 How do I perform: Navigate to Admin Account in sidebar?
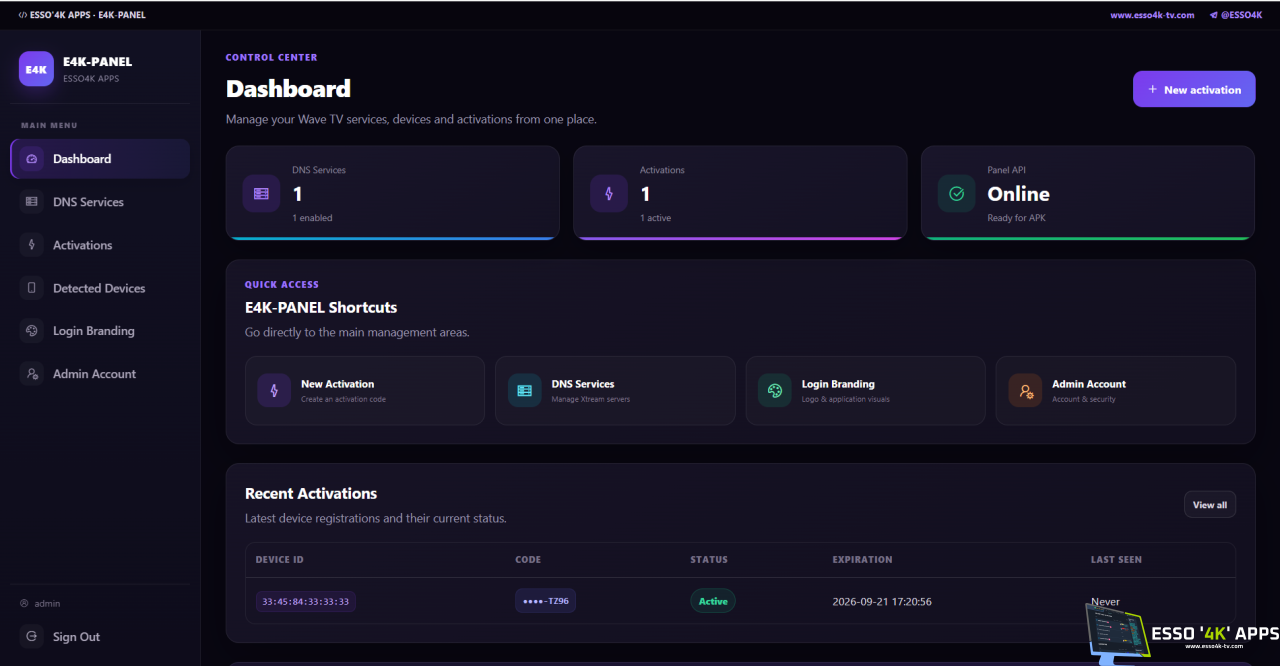pos(100,374)
